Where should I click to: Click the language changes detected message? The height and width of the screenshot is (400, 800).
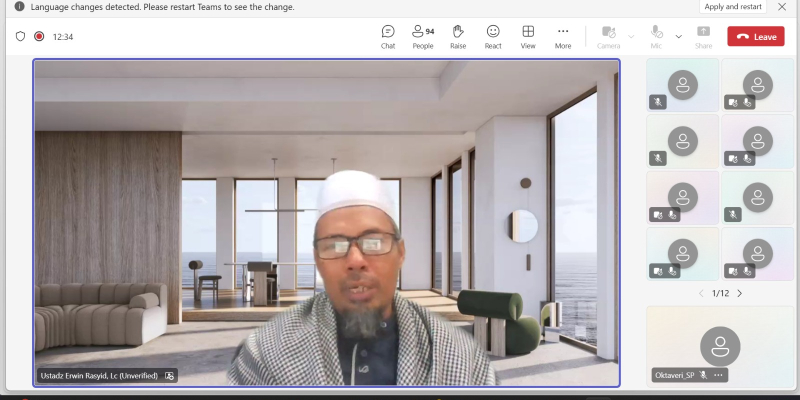click(x=162, y=7)
